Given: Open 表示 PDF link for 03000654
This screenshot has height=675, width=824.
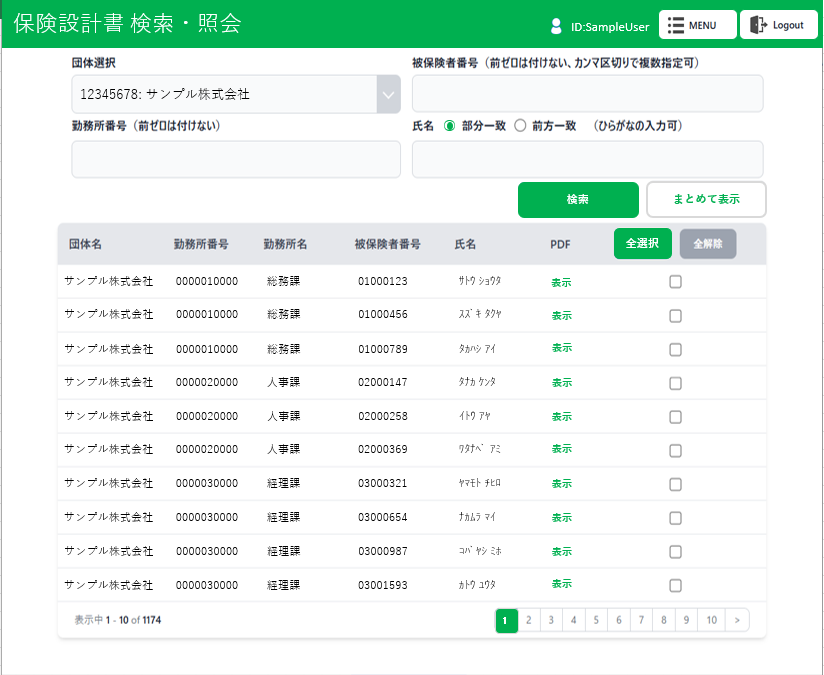Looking at the screenshot, I should coord(561,518).
